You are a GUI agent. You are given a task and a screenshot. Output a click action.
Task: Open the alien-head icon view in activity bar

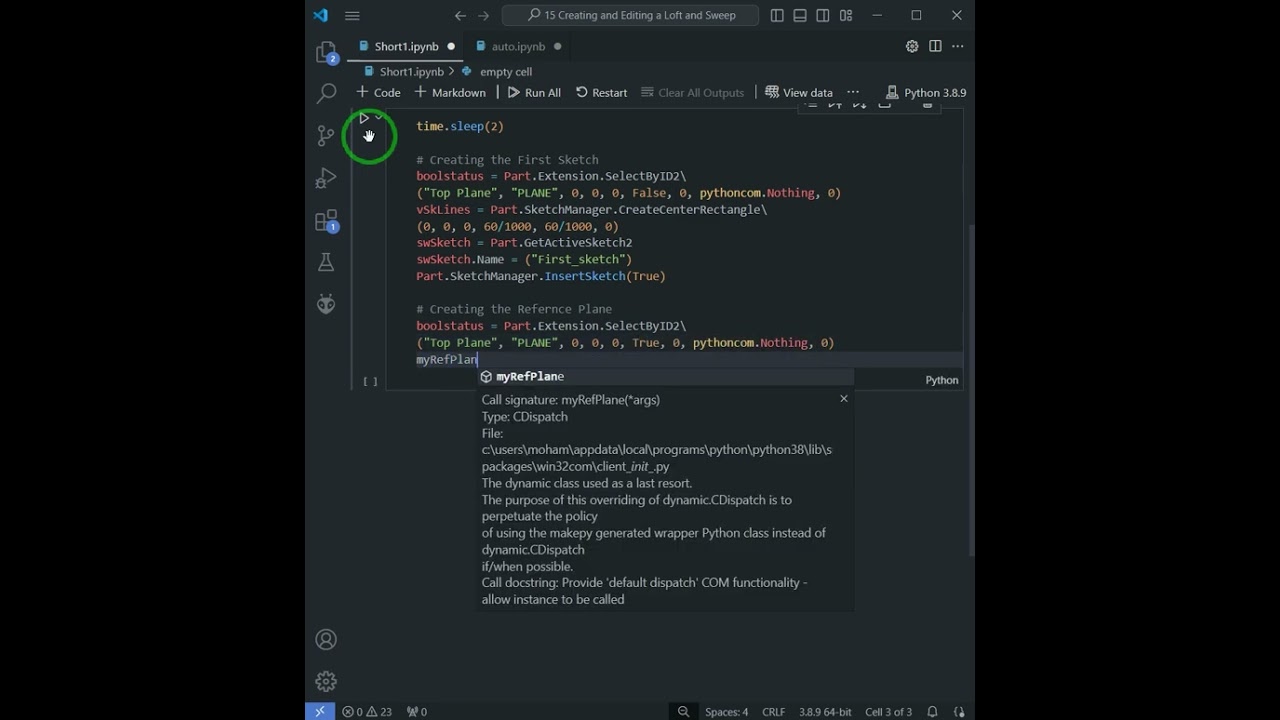[x=326, y=304]
